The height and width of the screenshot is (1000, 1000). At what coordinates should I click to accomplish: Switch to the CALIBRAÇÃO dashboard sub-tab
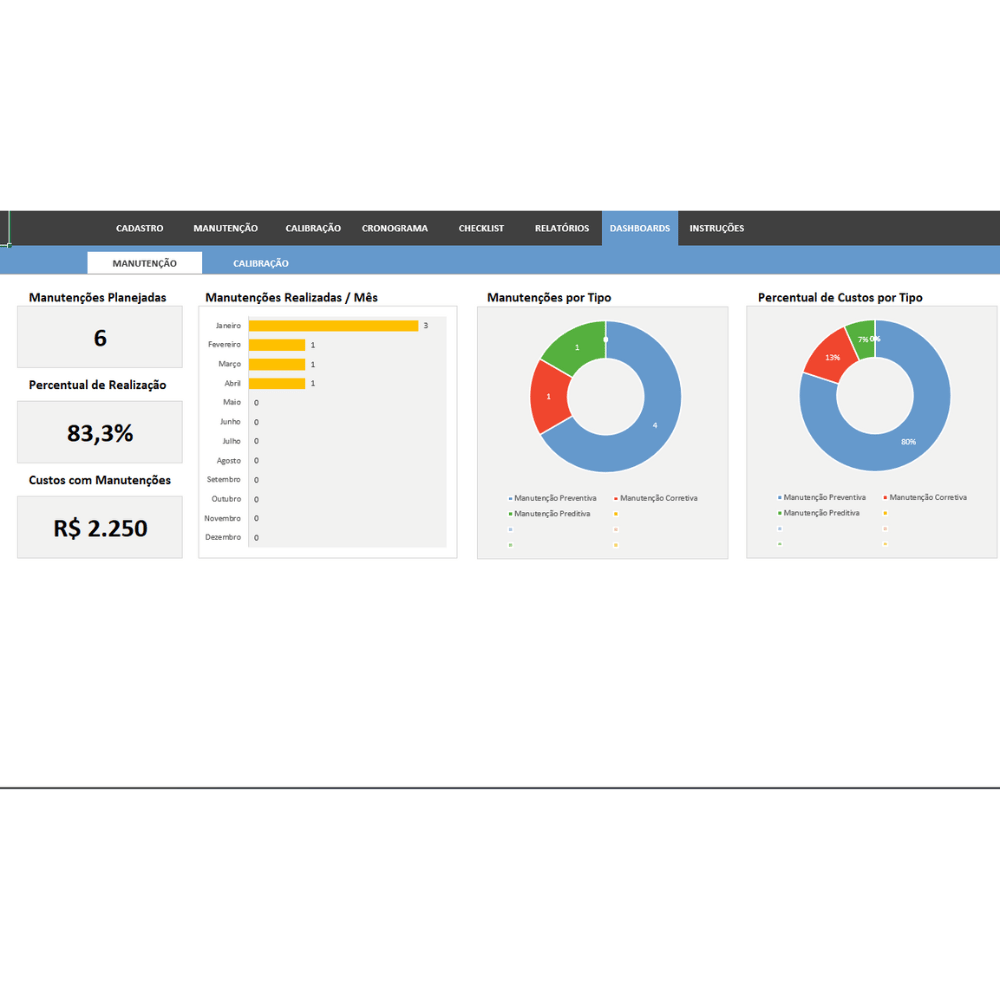point(261,263)
